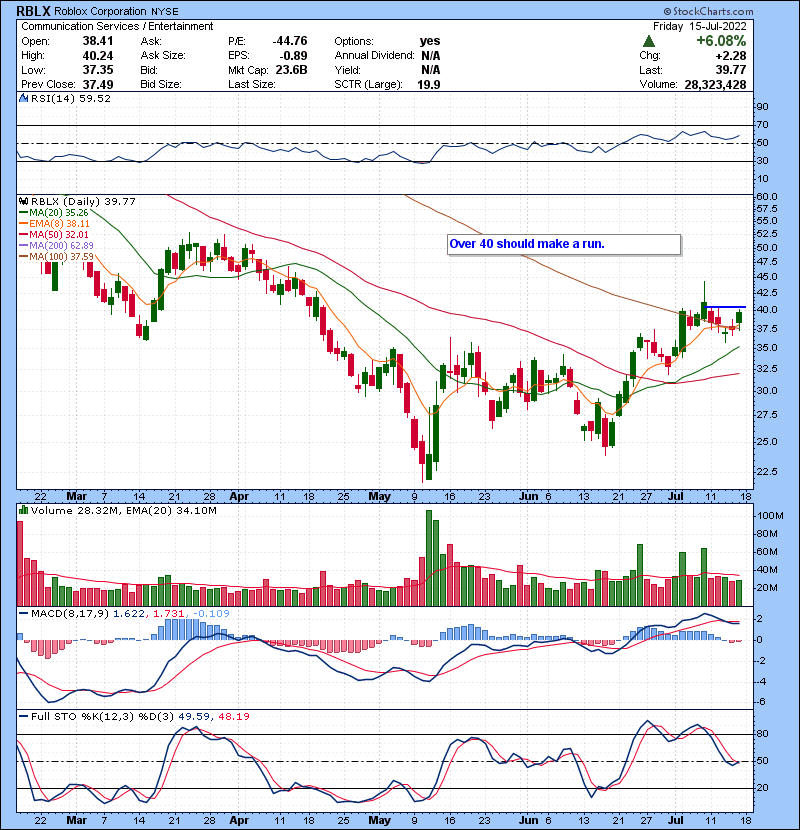800x830 pixels.
Task: Click the MACD(8,17,9) legend line marker
Action: pyautogui.click(x=24, y=611)
